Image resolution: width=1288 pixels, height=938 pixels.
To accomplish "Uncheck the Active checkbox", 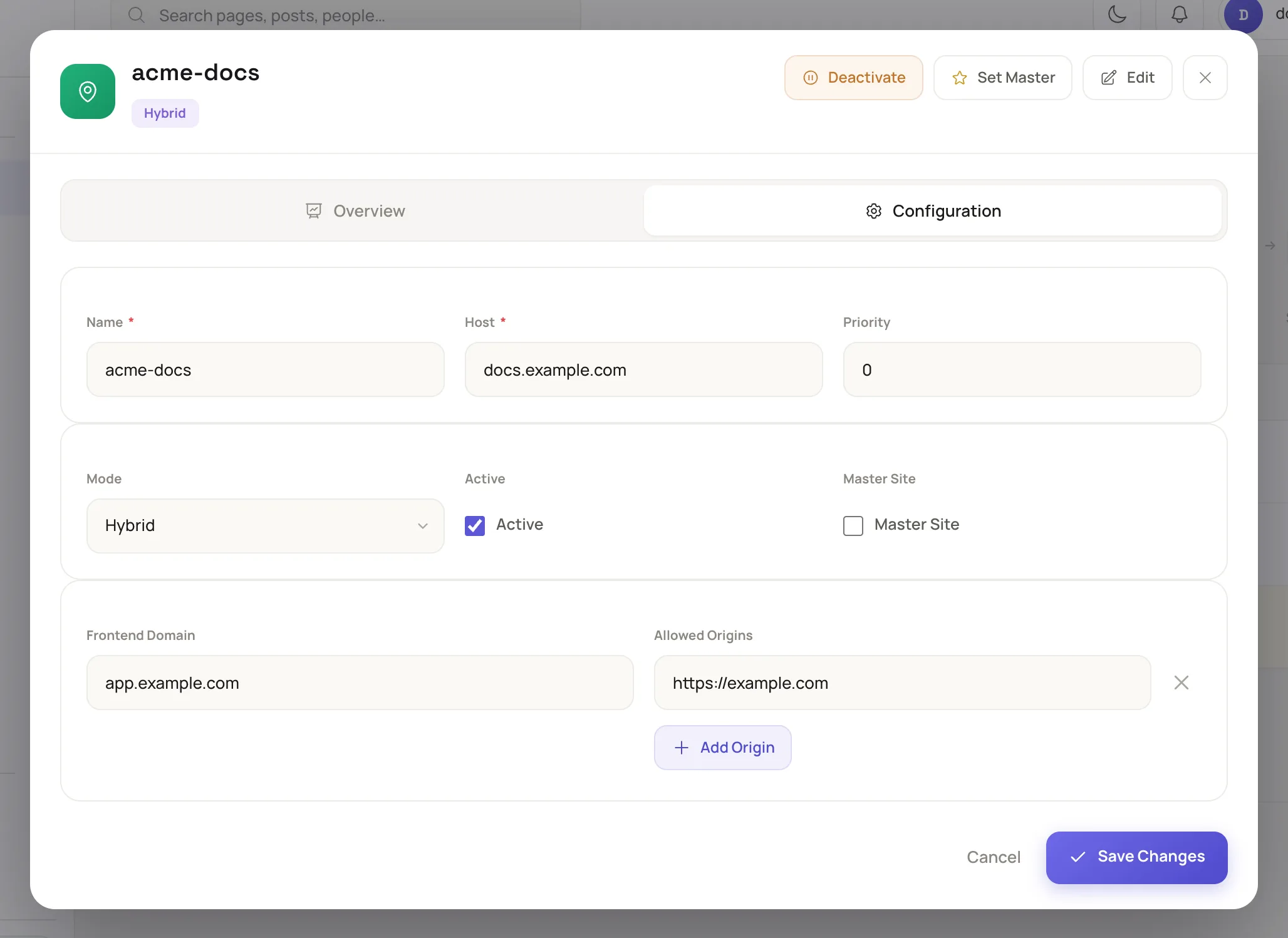I will coord(475,525).
